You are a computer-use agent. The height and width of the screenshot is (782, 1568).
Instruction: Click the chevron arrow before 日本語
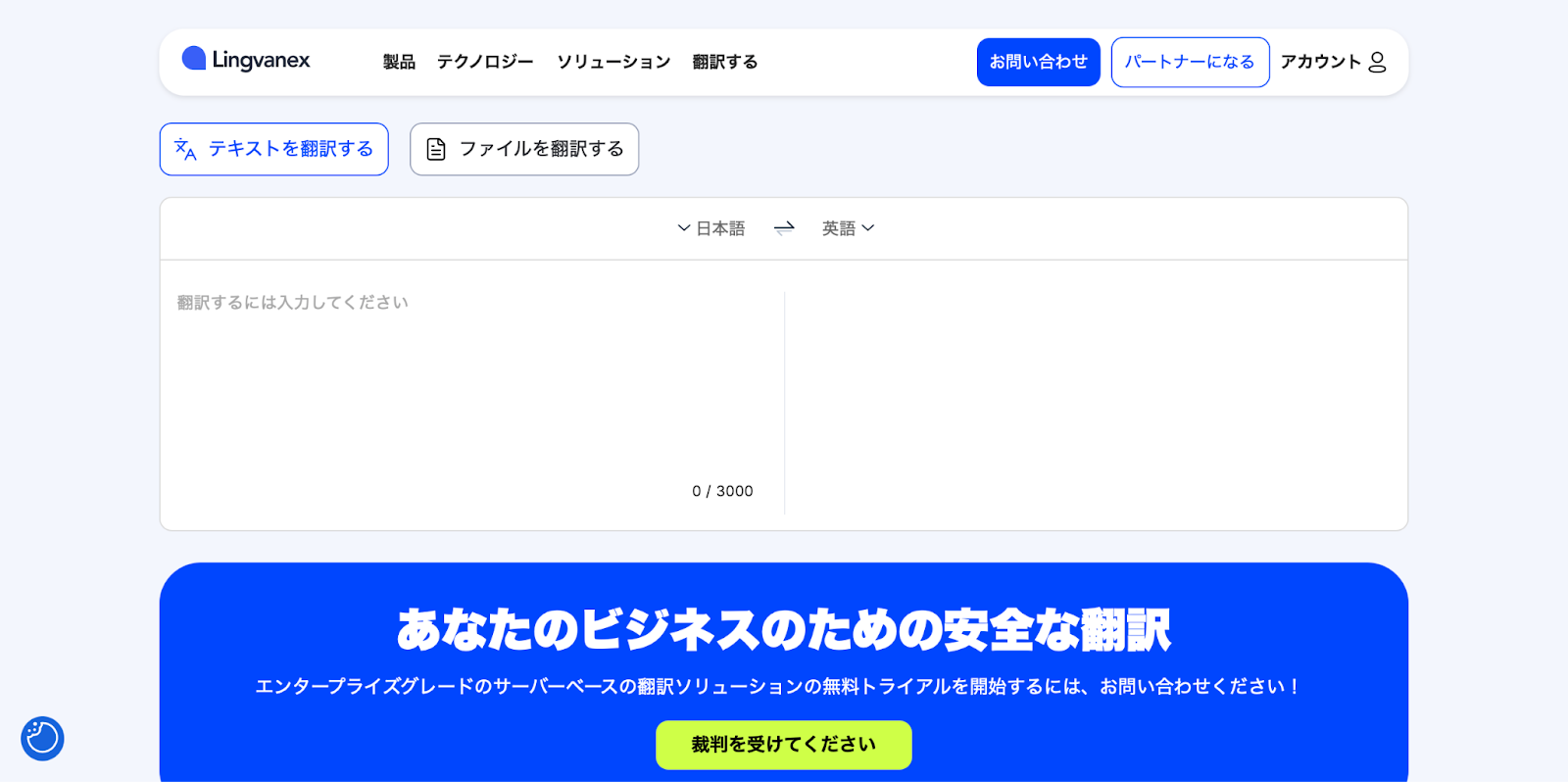click(x=683, y=228)
